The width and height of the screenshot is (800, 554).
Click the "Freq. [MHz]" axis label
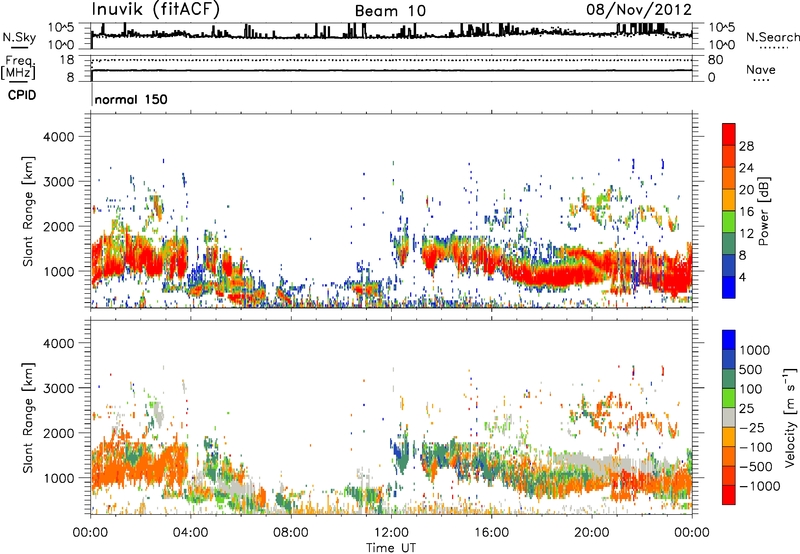18,68
